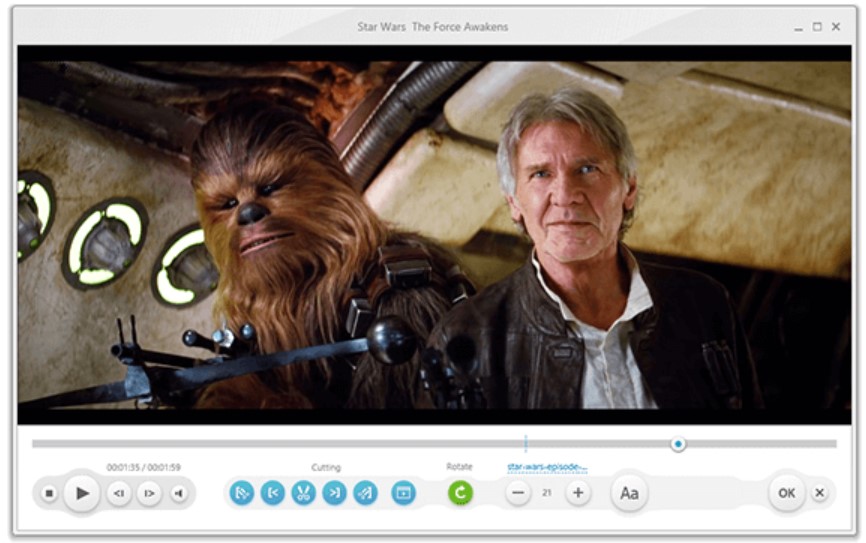Step forward one frame

click(149, 493)
